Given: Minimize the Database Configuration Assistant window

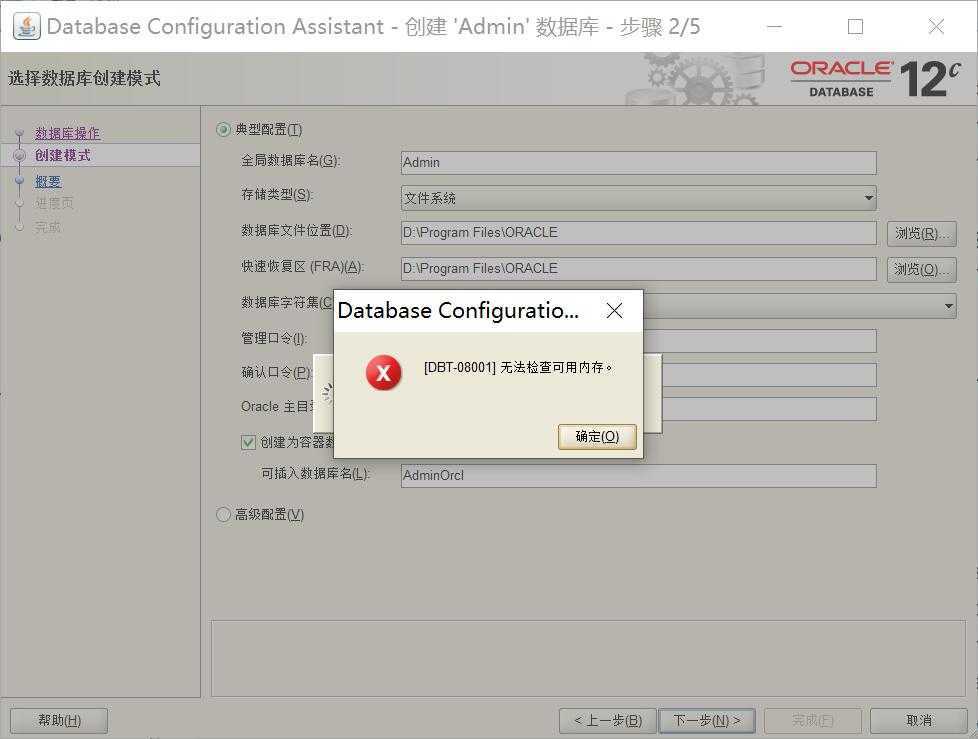Looking at the screenshot, I should pos(775,27).
